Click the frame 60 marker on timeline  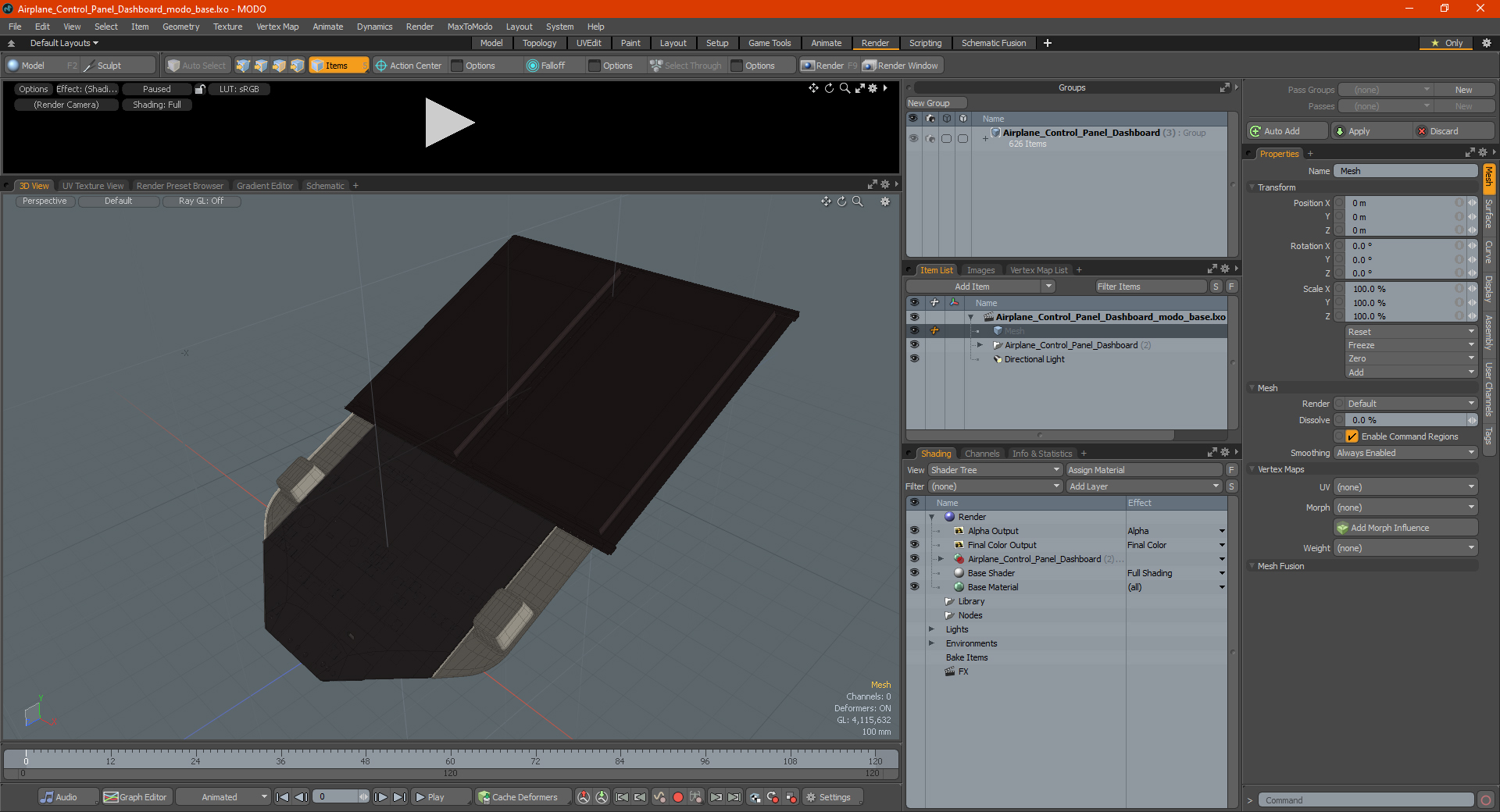tap(450, 760)
